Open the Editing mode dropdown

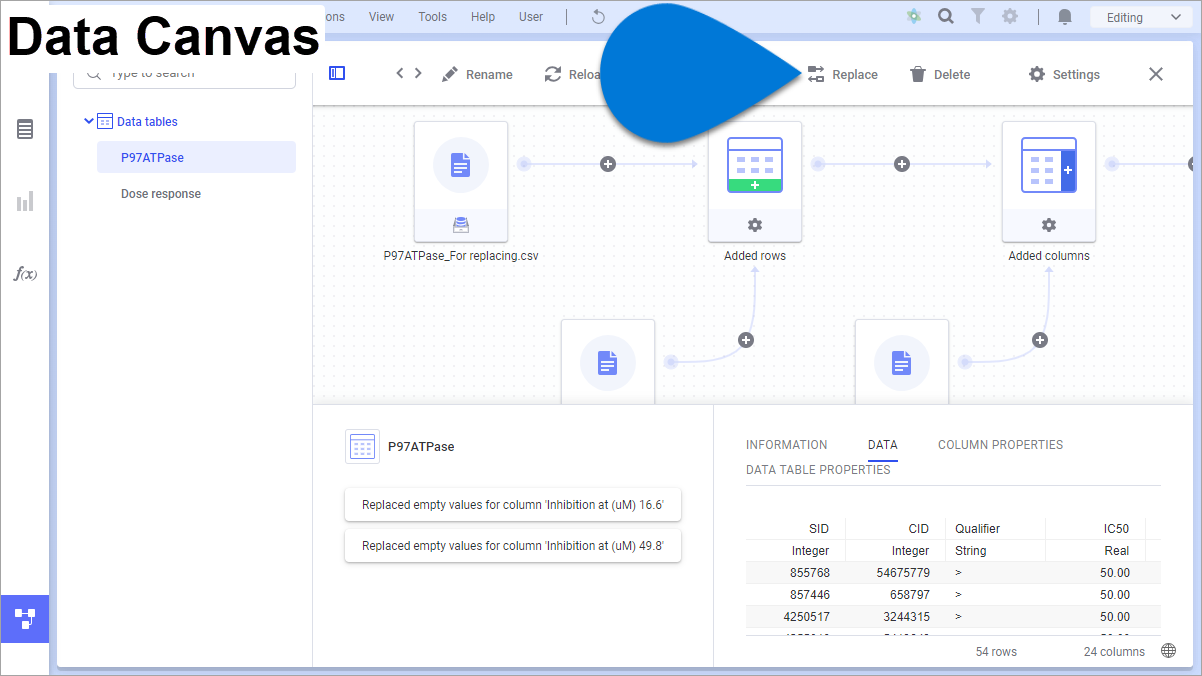[1140, 17]
